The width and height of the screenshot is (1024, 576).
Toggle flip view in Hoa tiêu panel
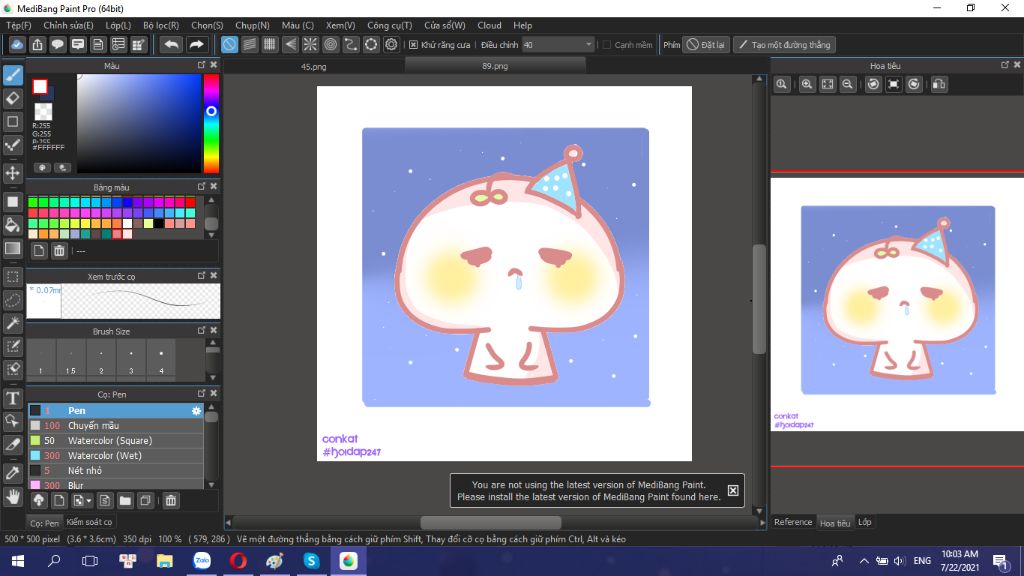[939, 84]
